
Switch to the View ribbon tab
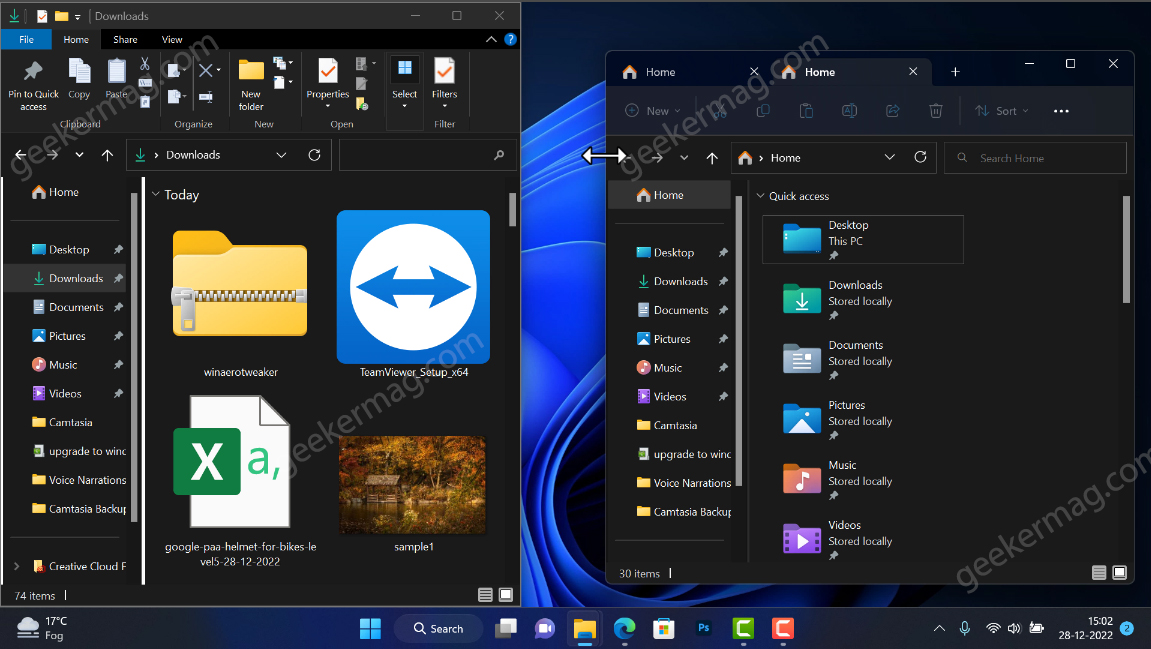click(172, 39)
